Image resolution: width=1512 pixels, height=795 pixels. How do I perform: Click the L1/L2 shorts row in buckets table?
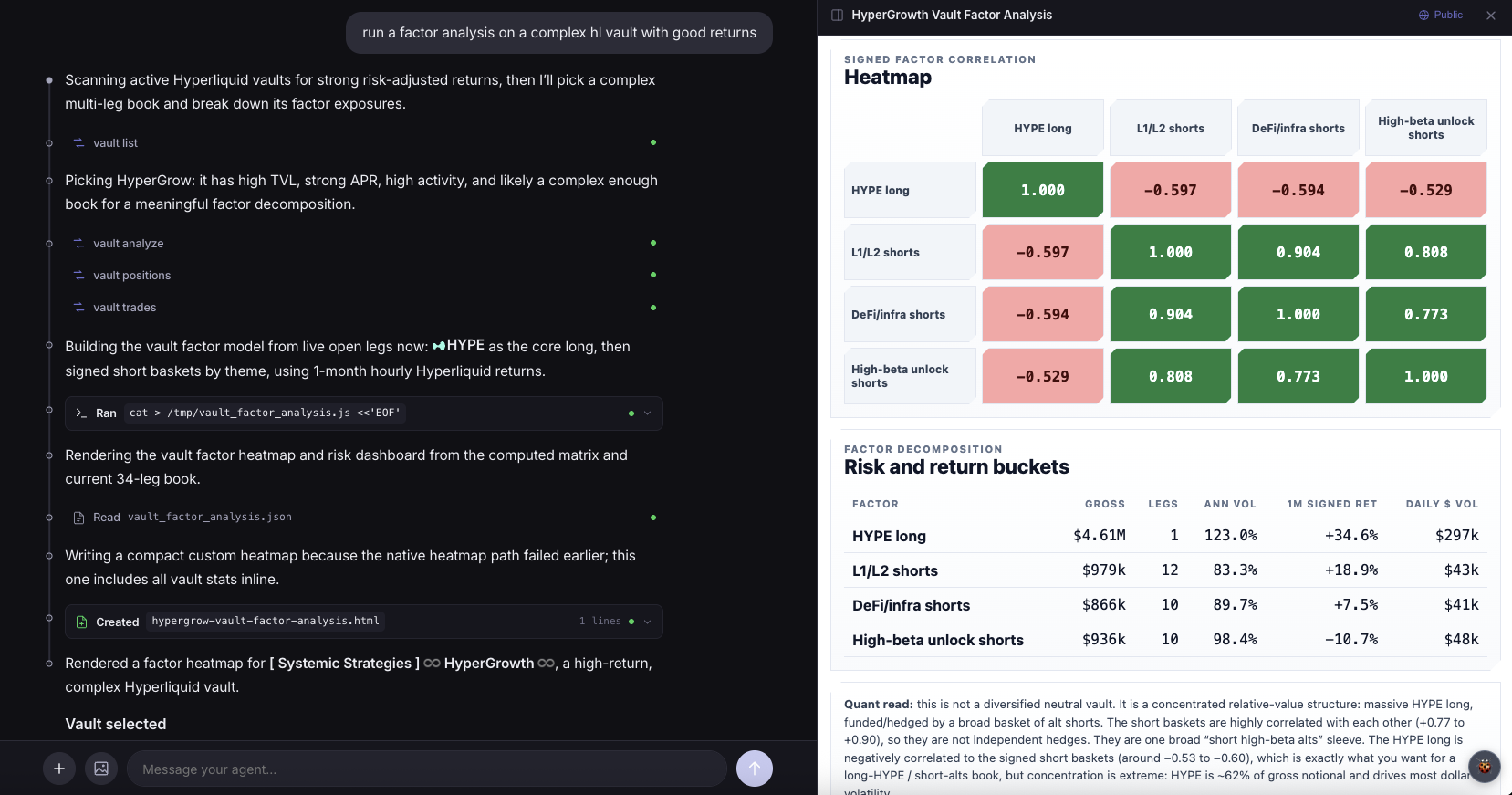coord(1165,570)
